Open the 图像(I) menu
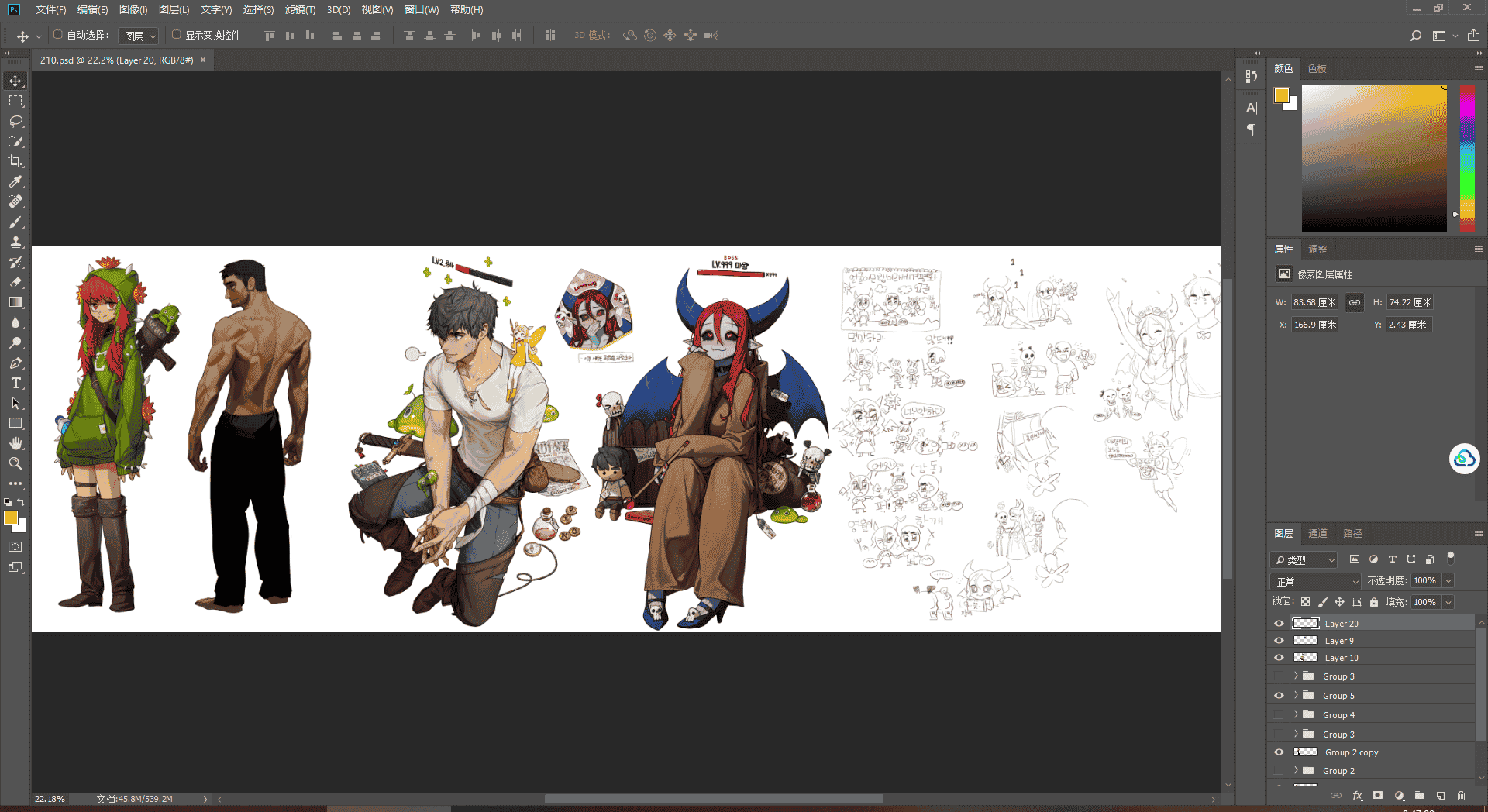The image size is (1488, 812). (133, 9)
